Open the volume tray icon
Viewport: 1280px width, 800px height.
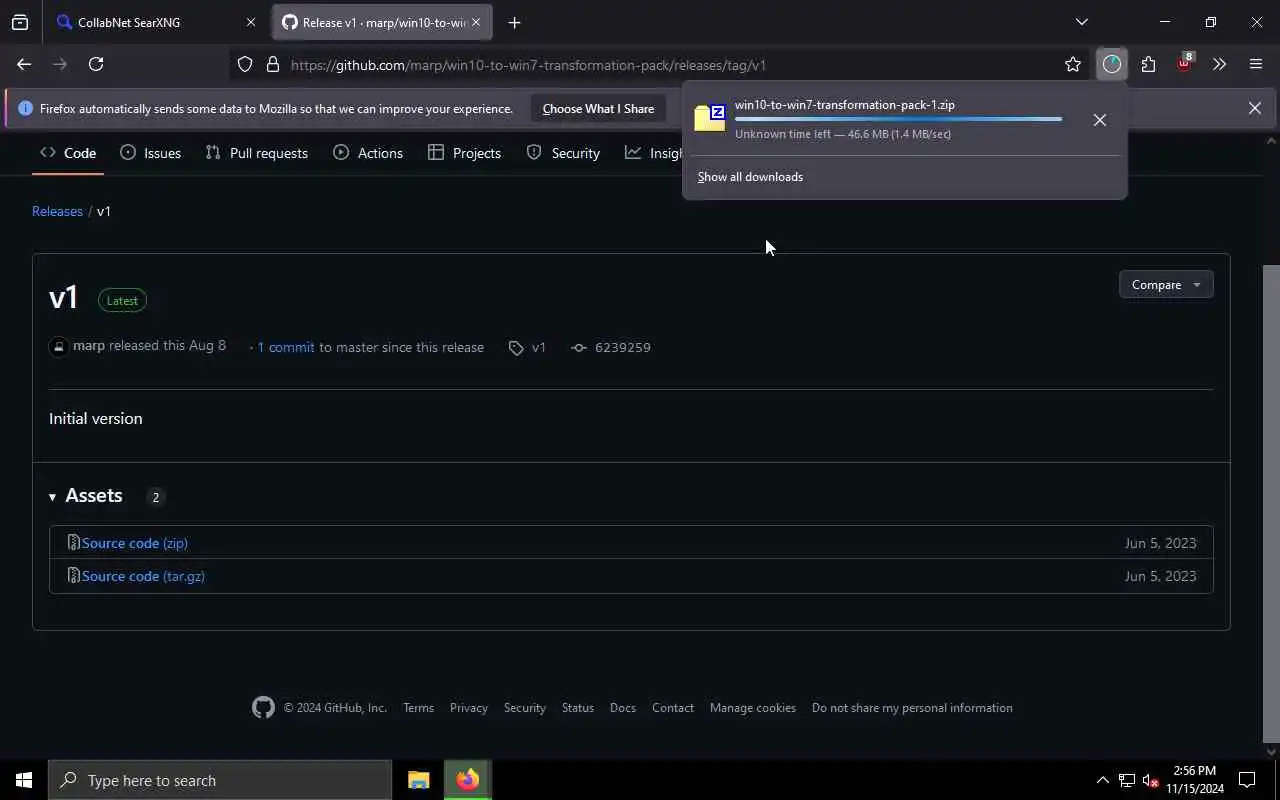click(1150, 780)
